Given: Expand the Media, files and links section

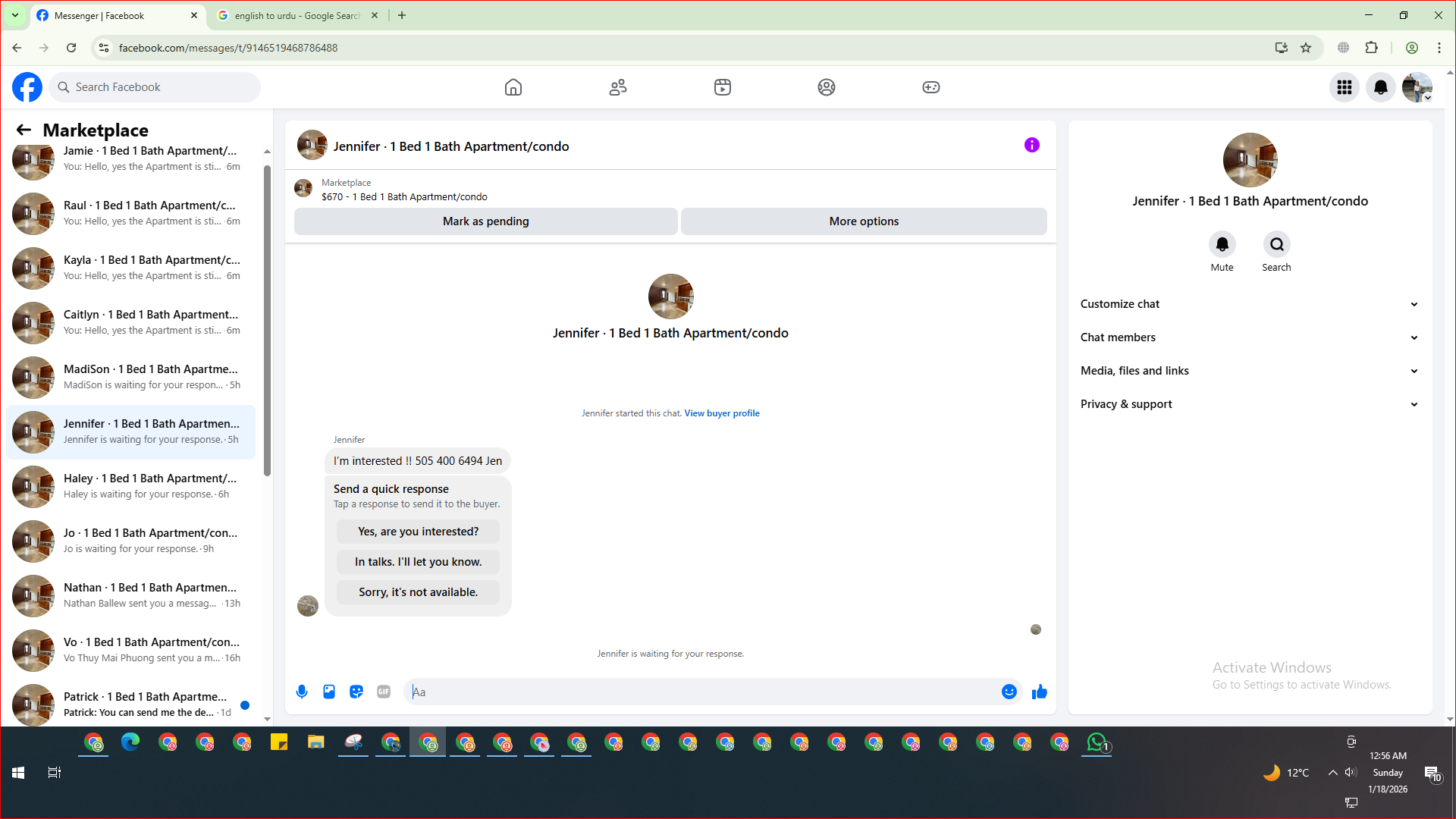Looking at the screenshot, I should [1249, 371].
